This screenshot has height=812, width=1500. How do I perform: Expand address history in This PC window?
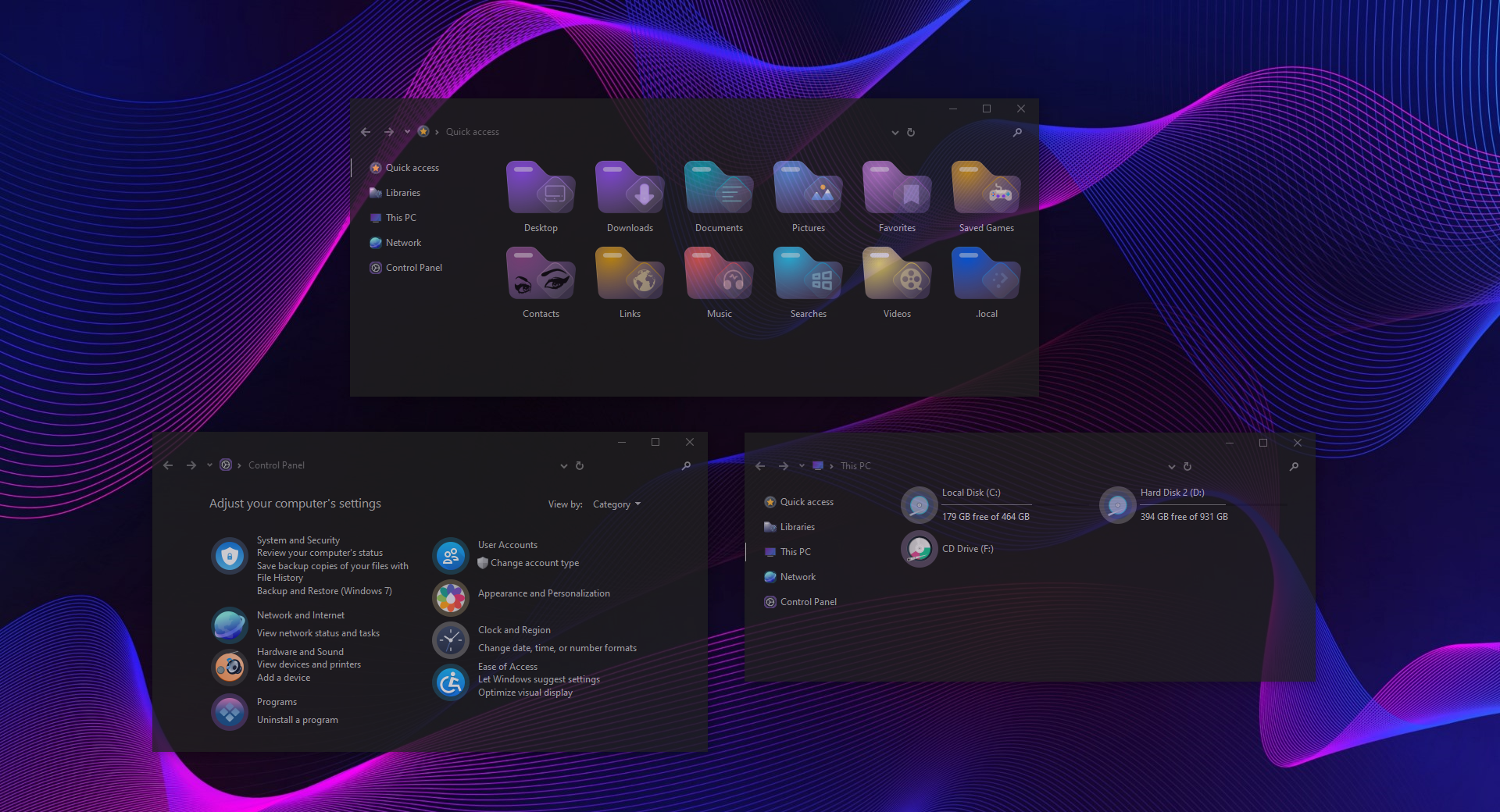[1172, 467]
